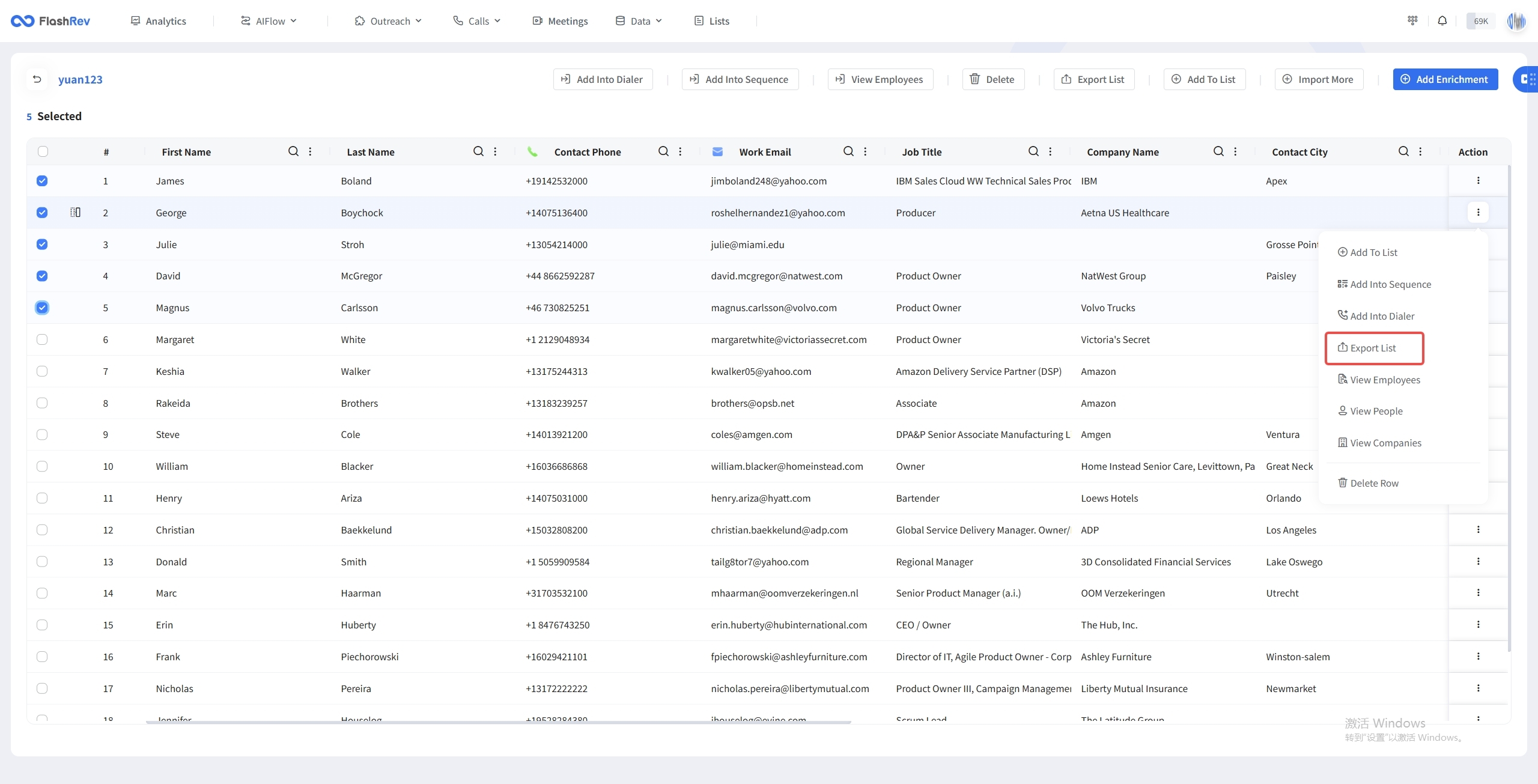The width and height of the screenshot is (1538, 784).
Task: Uncheck the Magnus Carlsson row checkbox
Action: 42,308
